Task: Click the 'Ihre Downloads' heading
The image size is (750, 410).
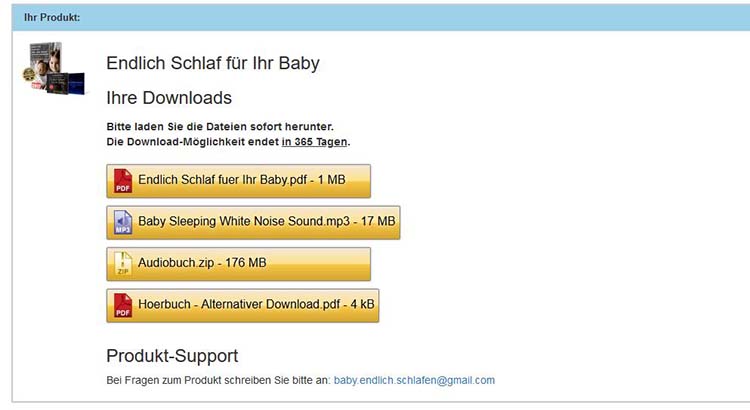Action: tap(169, 98)
